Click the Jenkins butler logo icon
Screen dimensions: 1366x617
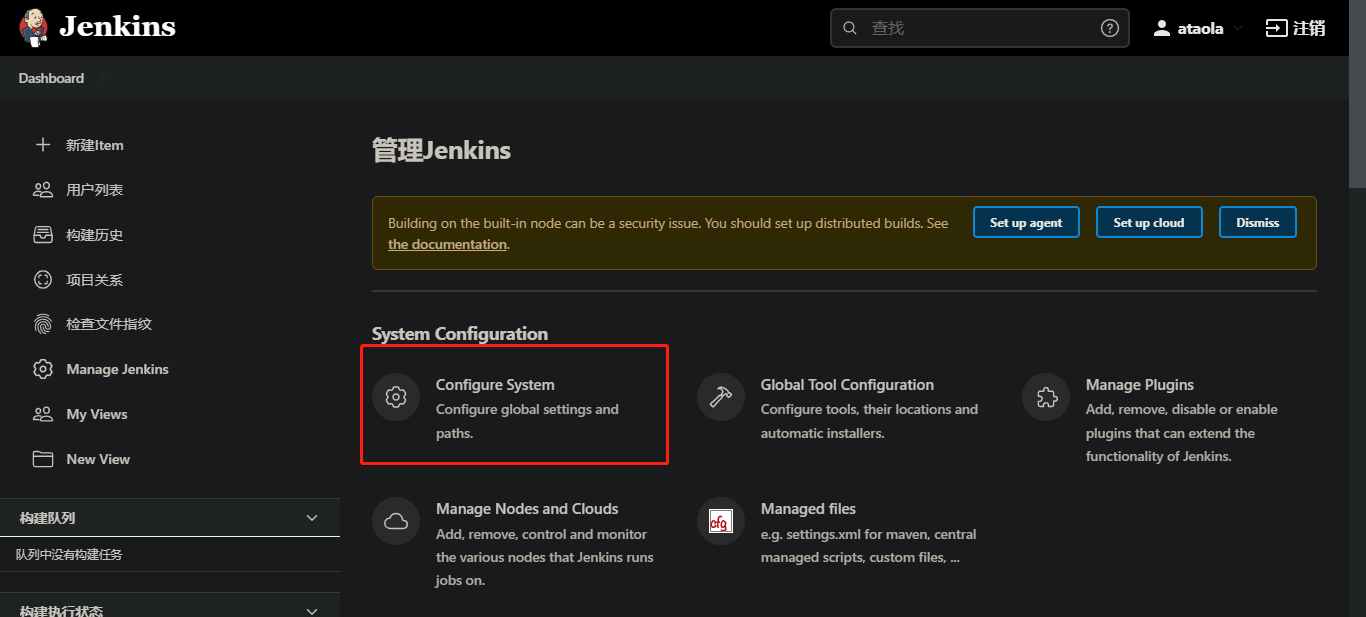[33, 28]
